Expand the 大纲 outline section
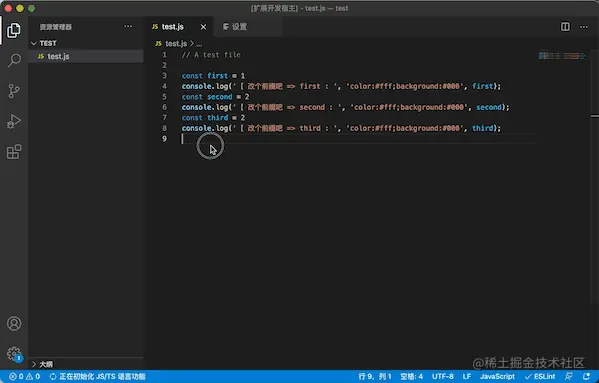599x383 pixels. tap(86, 364)
